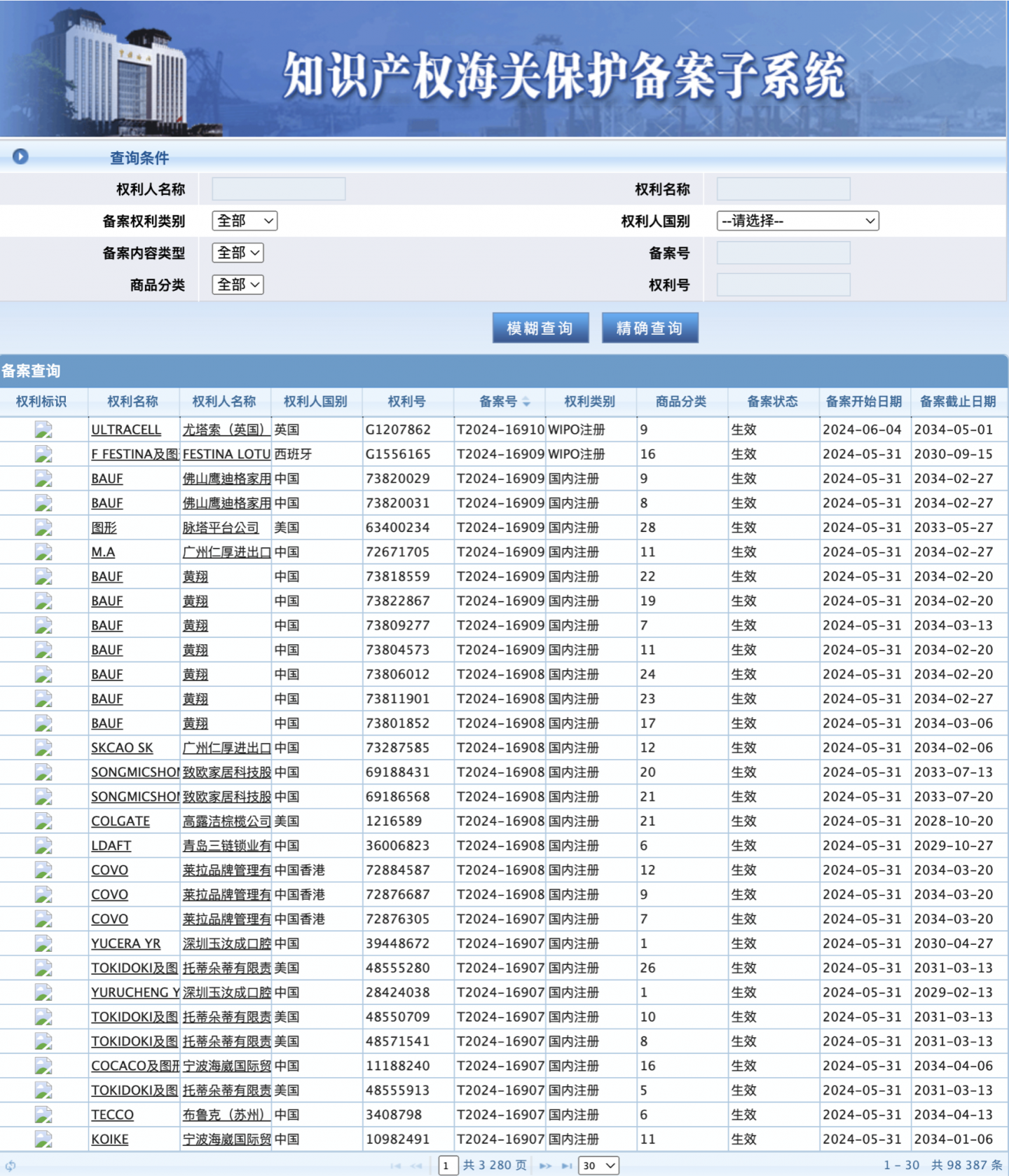Go to the next page with the pager icon
Screen dimensions: 1009x1176
click(x=545, y=1165)
